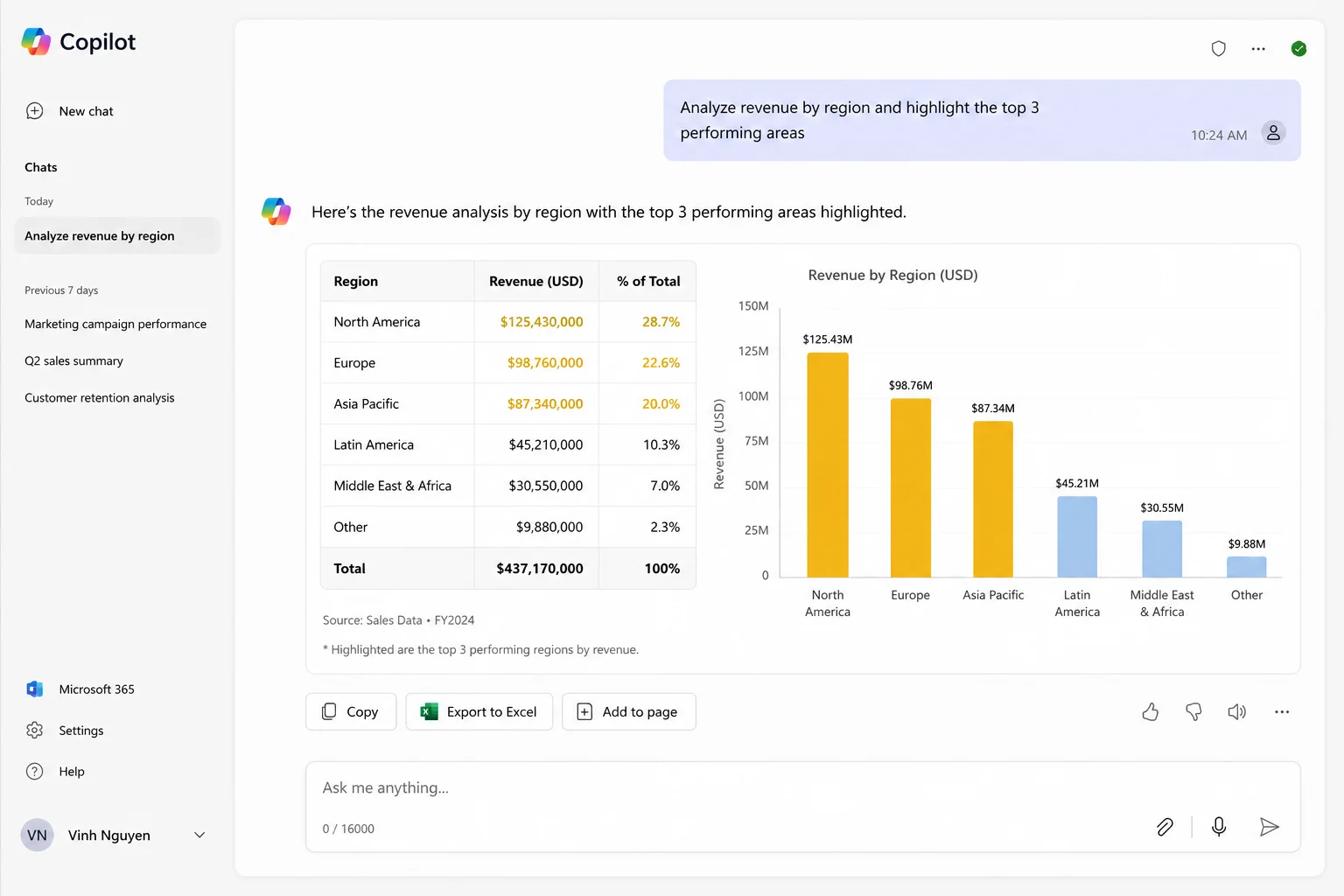
Task: Attach a file with the paperclip icon
Action: [1165, 827]
